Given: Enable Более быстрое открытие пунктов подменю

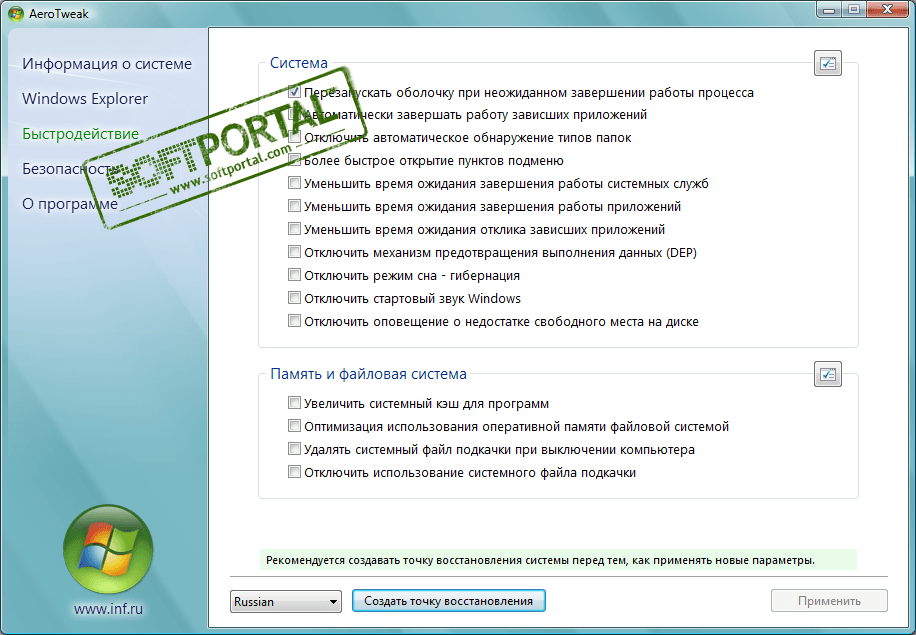Looking at the screenshot, I should coord(294,160).
